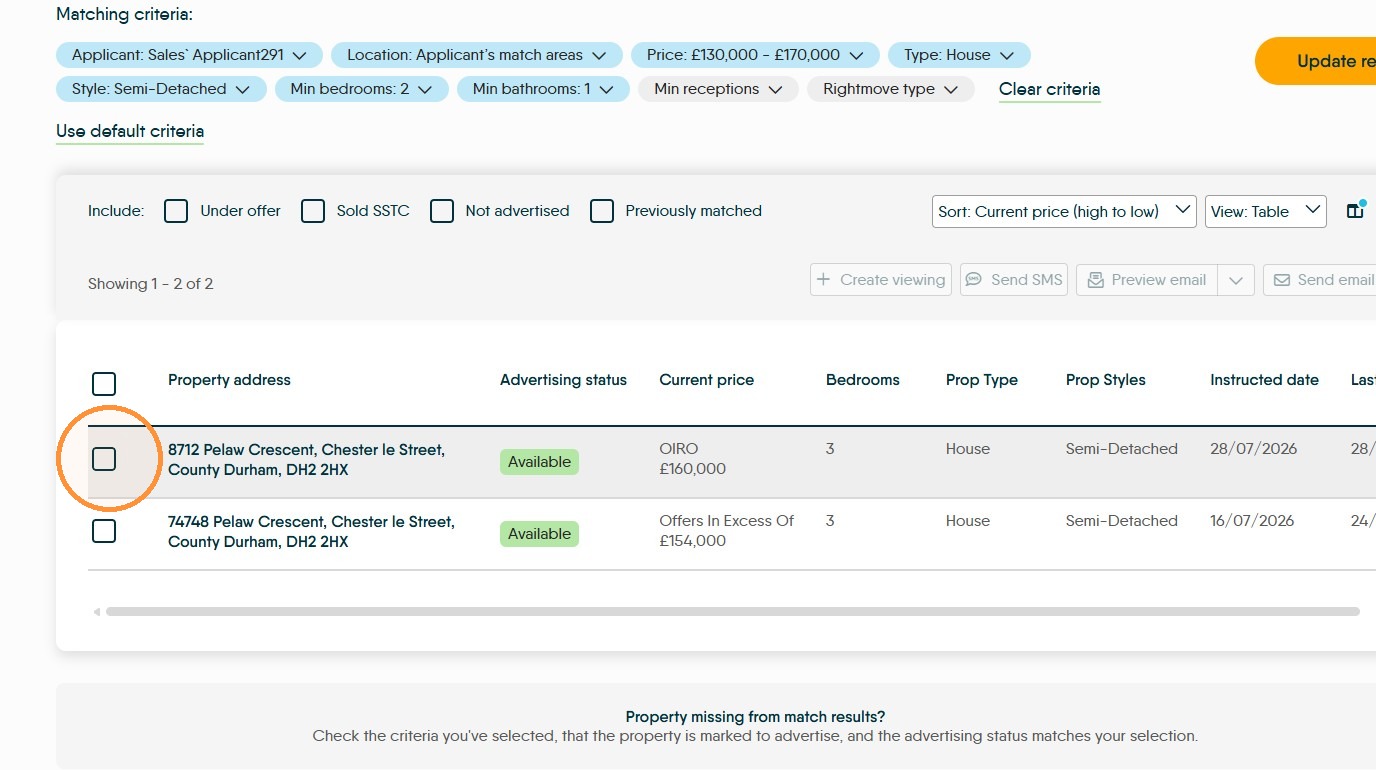Screen dimensions: 1376x770
Task: Click the 16/07/2026 instructed date cell
Action: tap(1252, 521)
